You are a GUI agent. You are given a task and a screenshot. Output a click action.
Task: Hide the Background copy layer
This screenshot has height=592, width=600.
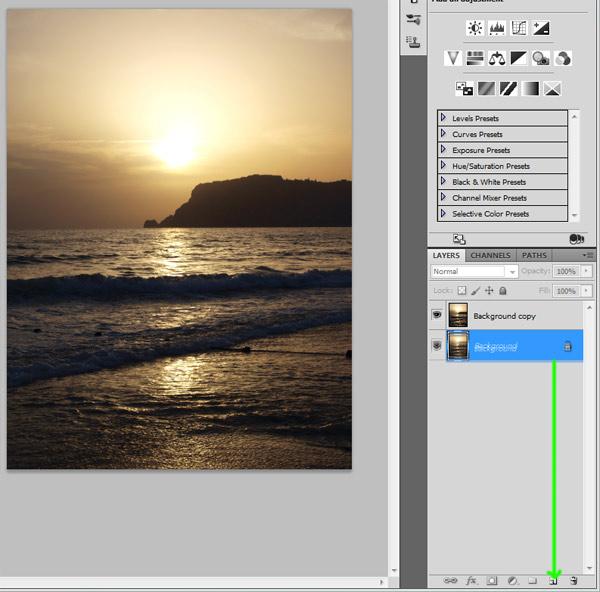[437, 315]
